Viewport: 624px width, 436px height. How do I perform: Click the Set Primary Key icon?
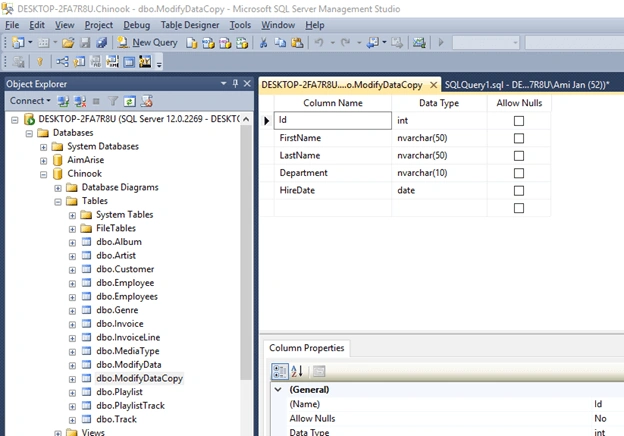[x=40, y=62]
